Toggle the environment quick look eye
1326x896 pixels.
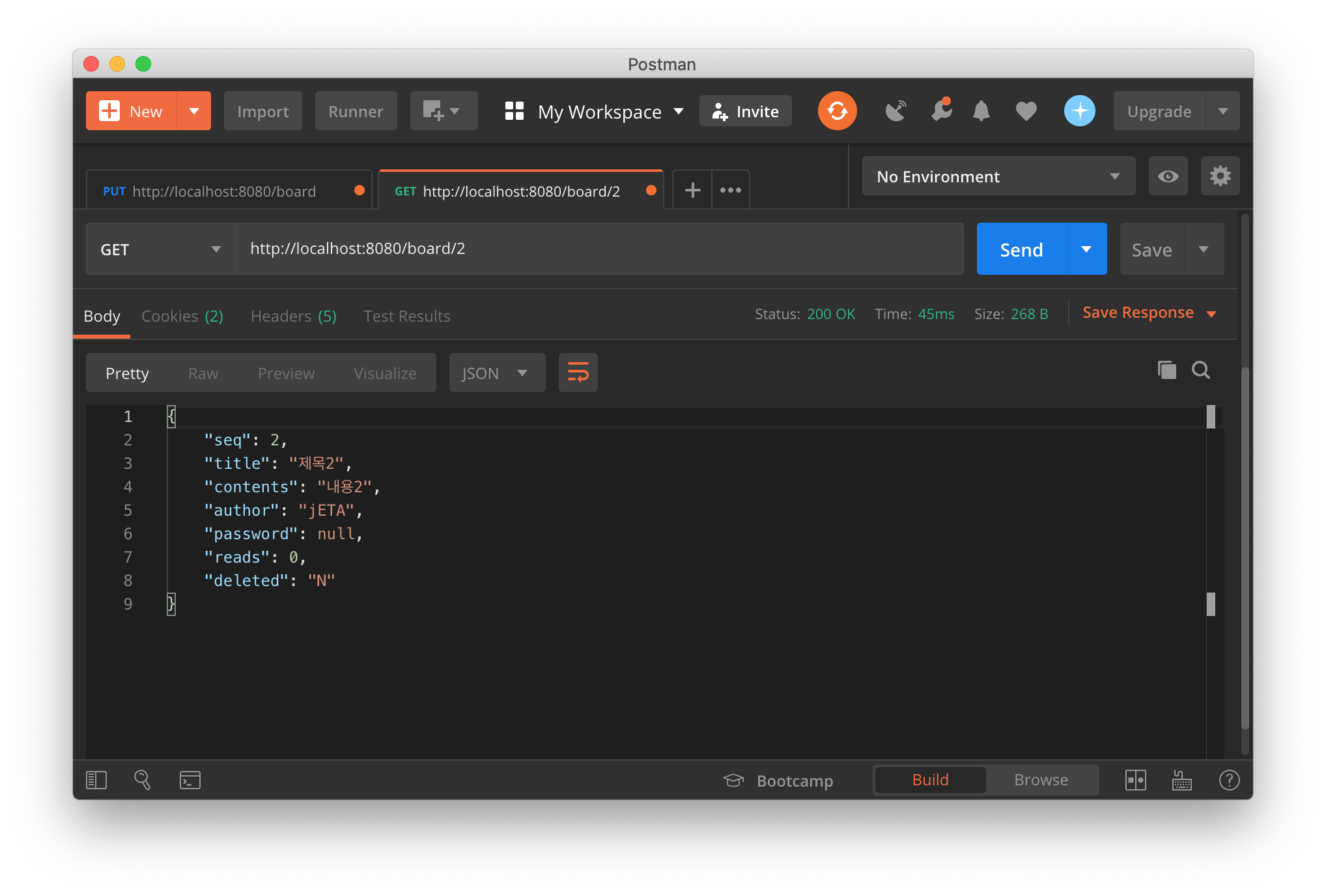tap(1168, 176)
